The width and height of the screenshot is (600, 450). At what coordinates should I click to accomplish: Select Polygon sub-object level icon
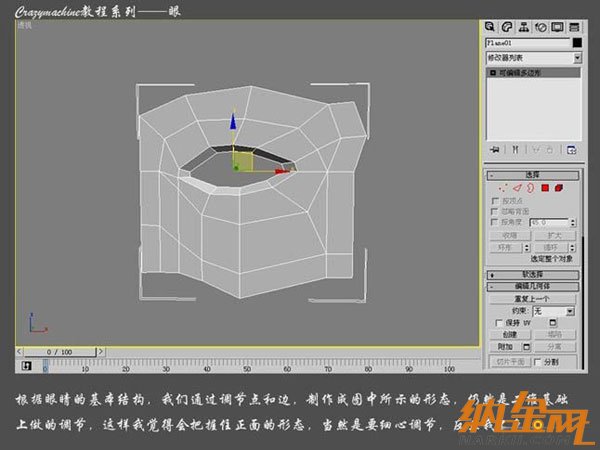tap(545, 188)
